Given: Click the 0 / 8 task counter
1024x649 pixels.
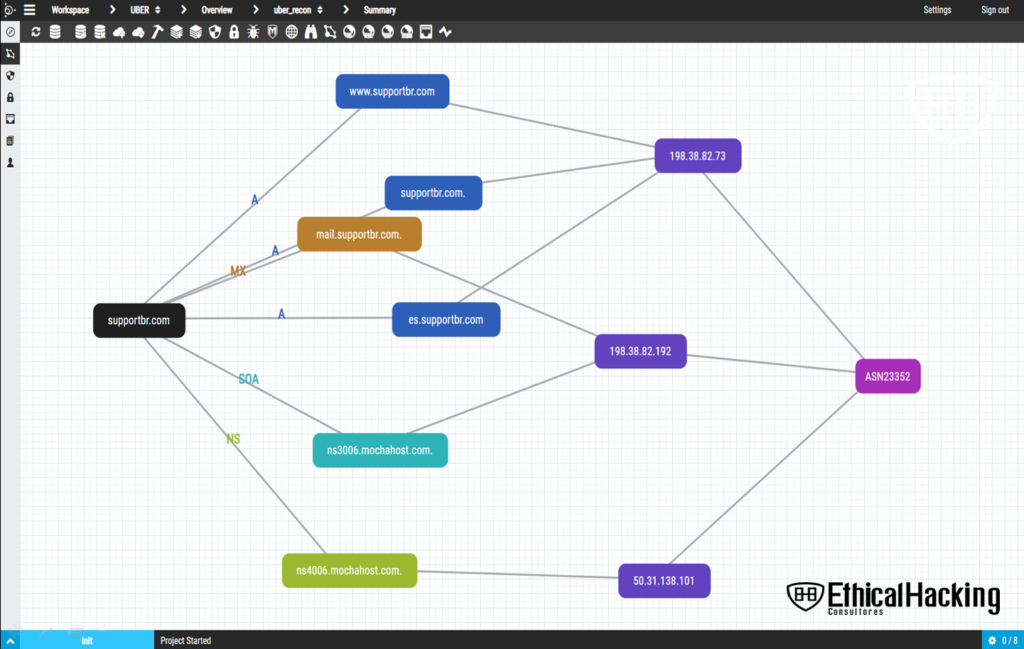Looking at the screenshot, I should [x=1002, y=640].
